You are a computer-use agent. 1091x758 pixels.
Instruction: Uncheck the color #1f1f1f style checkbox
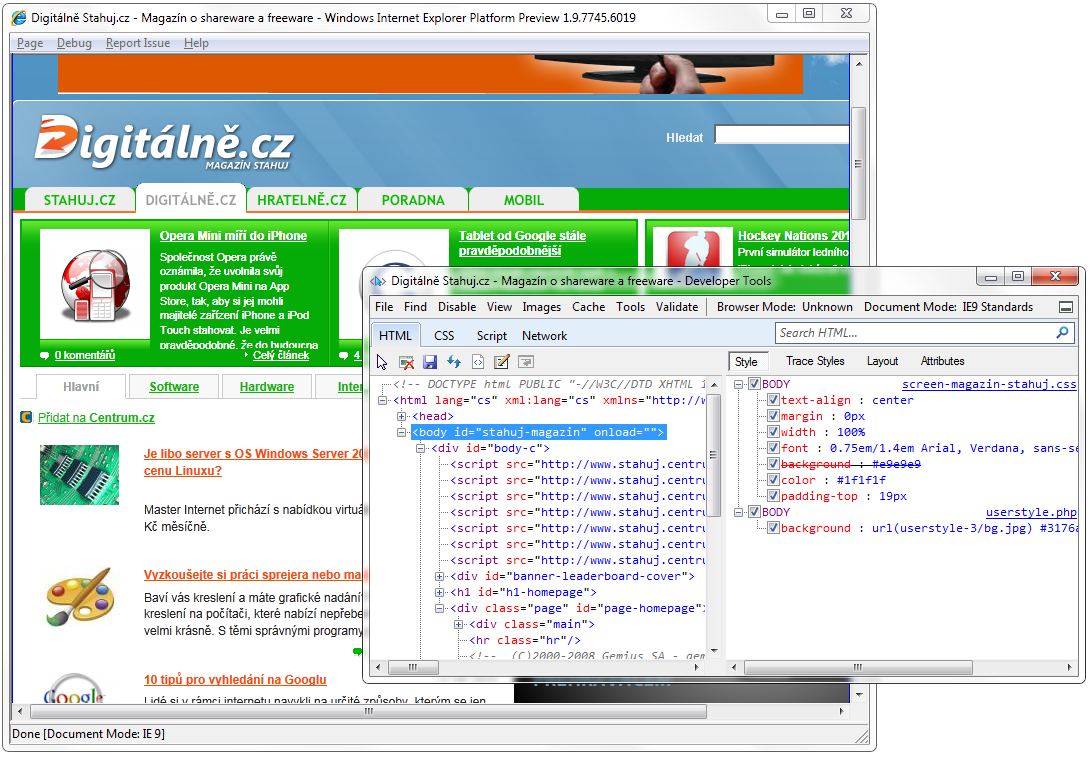[773, 480]
